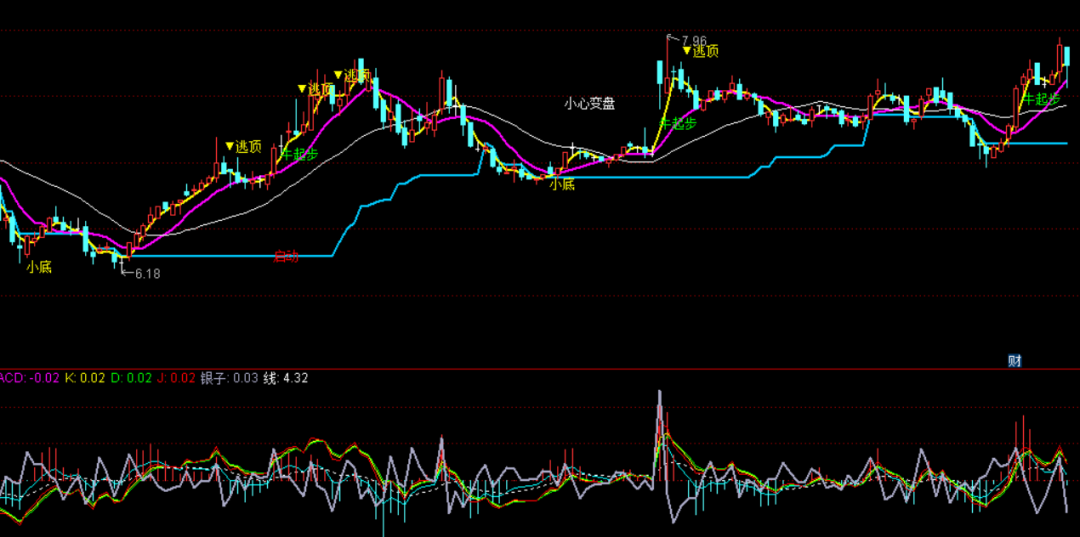Viewport: 1080px width, 537px height.
Task: Select the 线 4.32 indicator label
Action: (x=285, y=378)
